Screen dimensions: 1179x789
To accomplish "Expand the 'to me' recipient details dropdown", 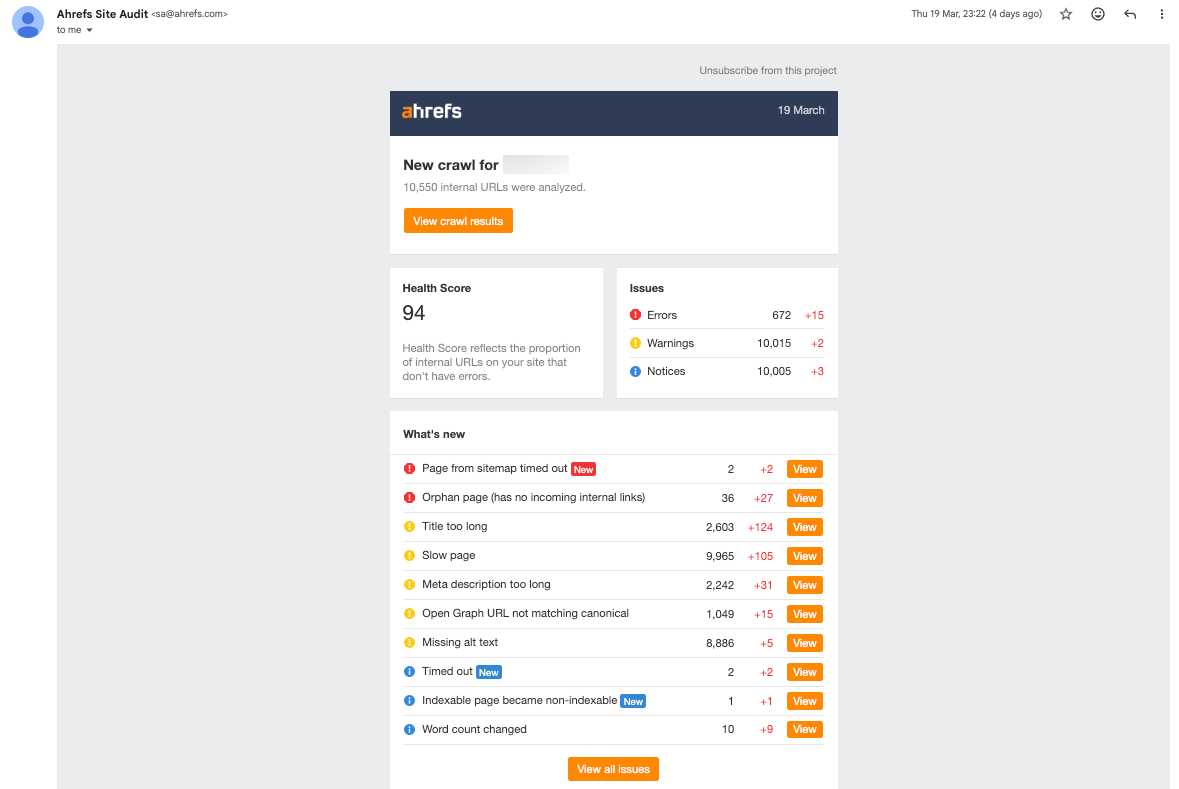I will (75, 30).
